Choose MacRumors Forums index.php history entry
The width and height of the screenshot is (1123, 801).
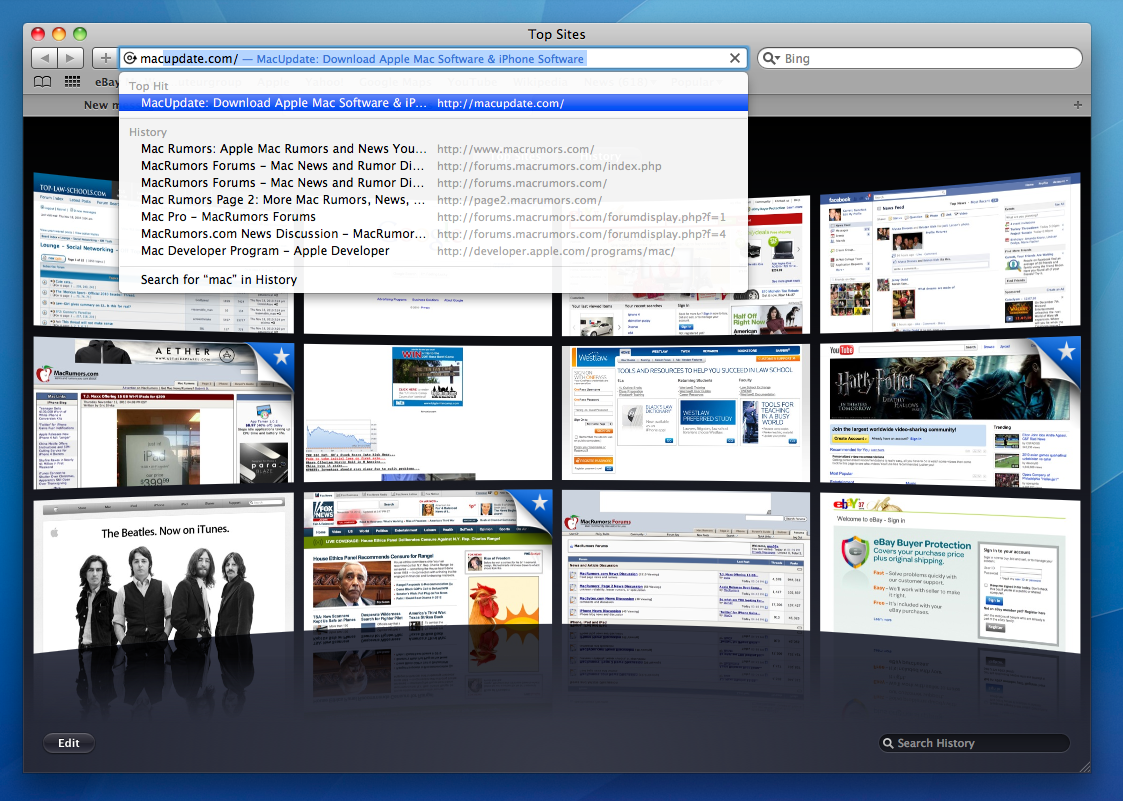(x=433, y=166)
